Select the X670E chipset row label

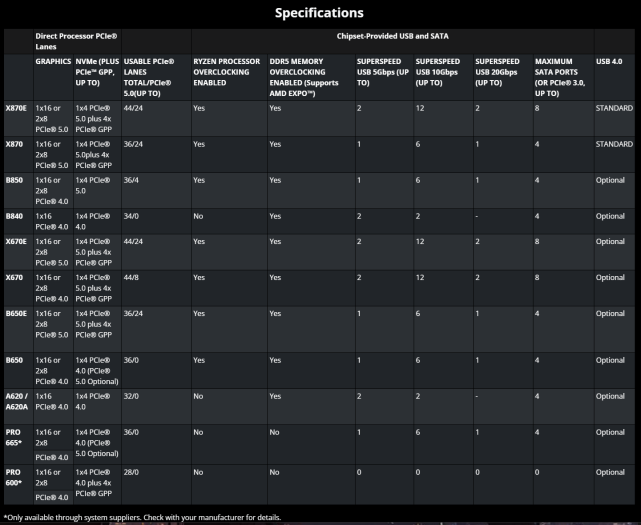[x=16, y=241]
